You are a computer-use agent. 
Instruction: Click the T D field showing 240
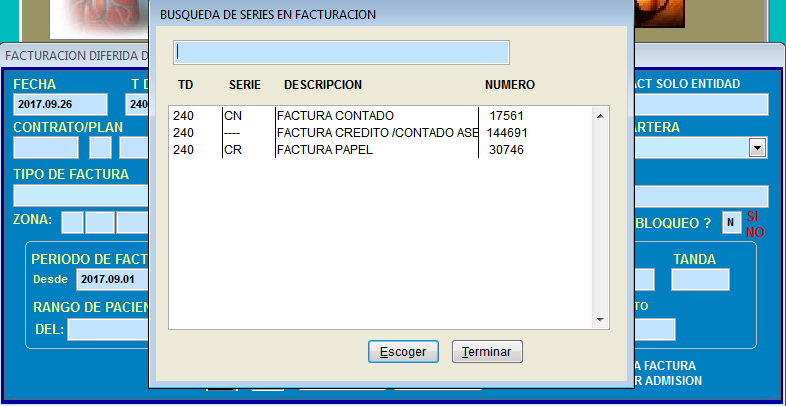pos(137,105)
